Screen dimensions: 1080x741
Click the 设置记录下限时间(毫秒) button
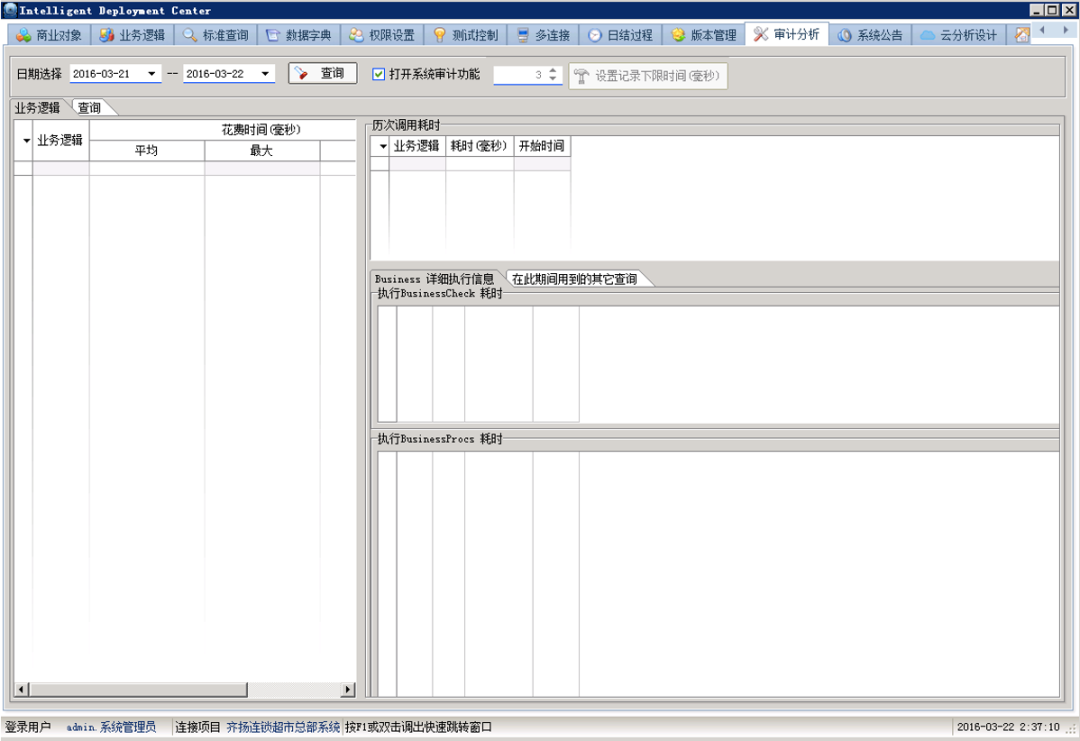(647, 76)
